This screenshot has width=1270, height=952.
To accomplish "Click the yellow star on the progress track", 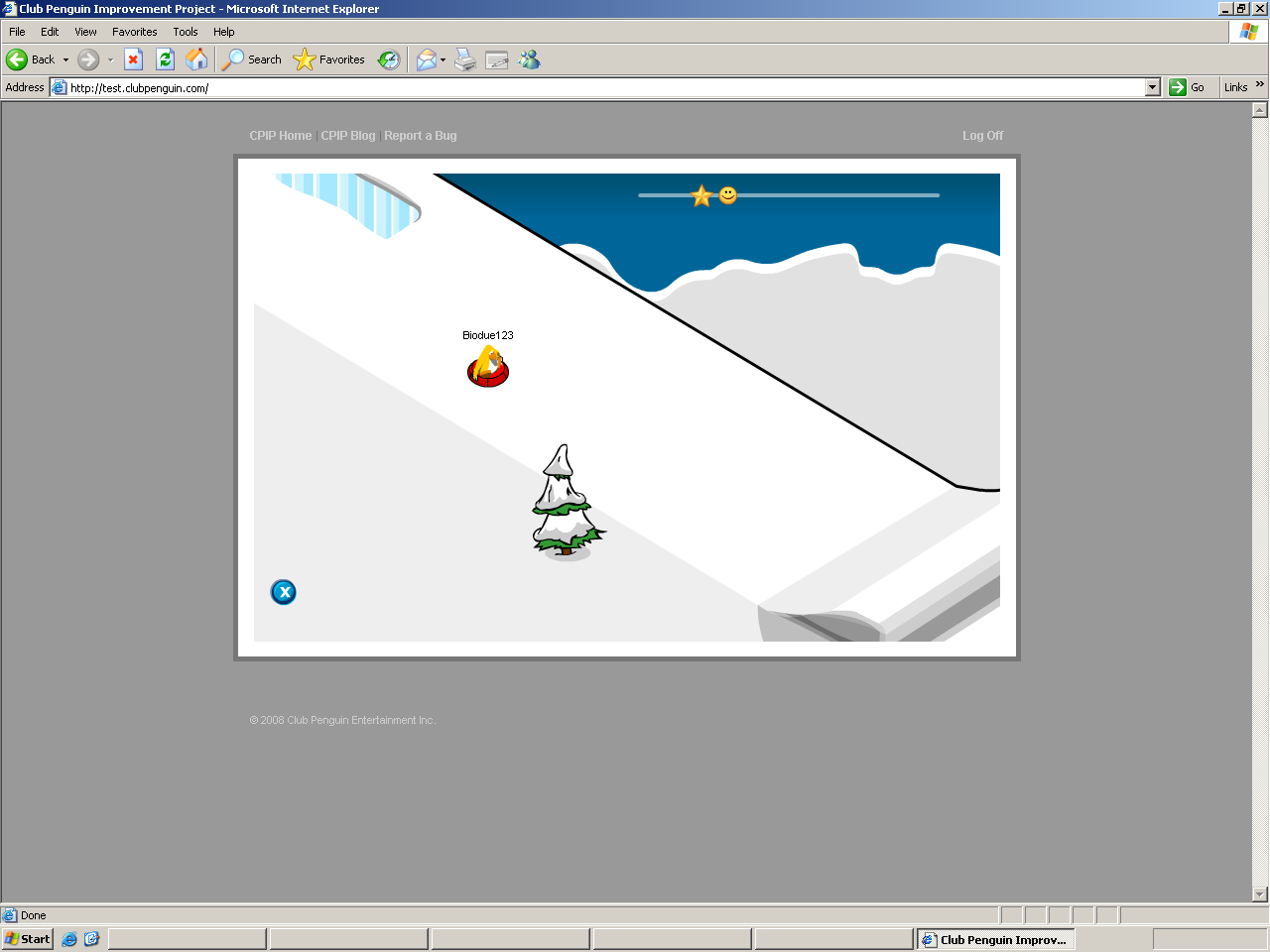I will pos(702,195).
